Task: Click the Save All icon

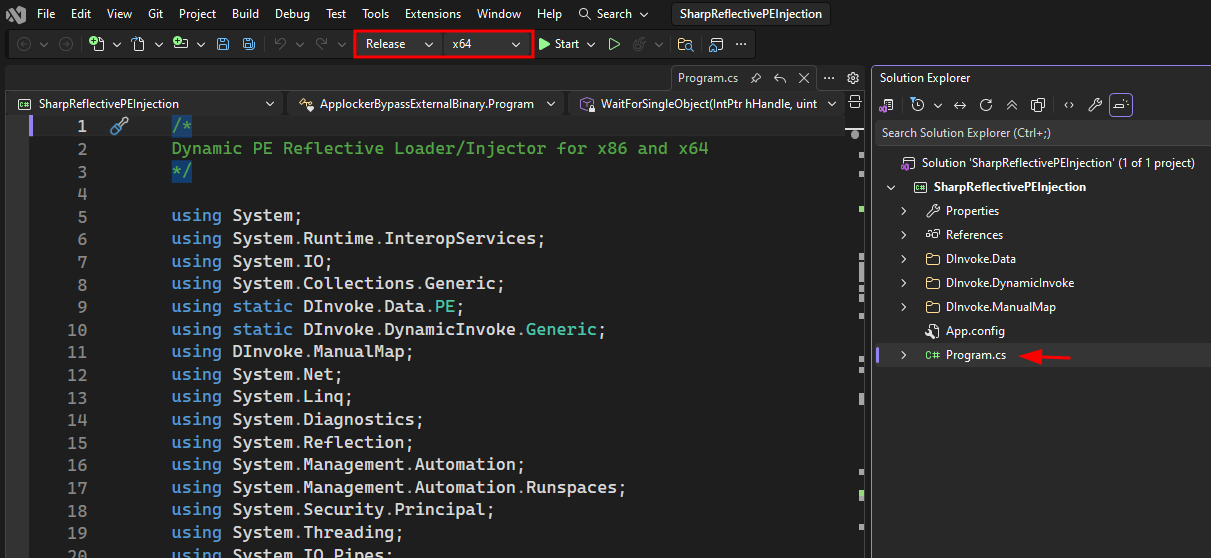Action: click(248, 44)
